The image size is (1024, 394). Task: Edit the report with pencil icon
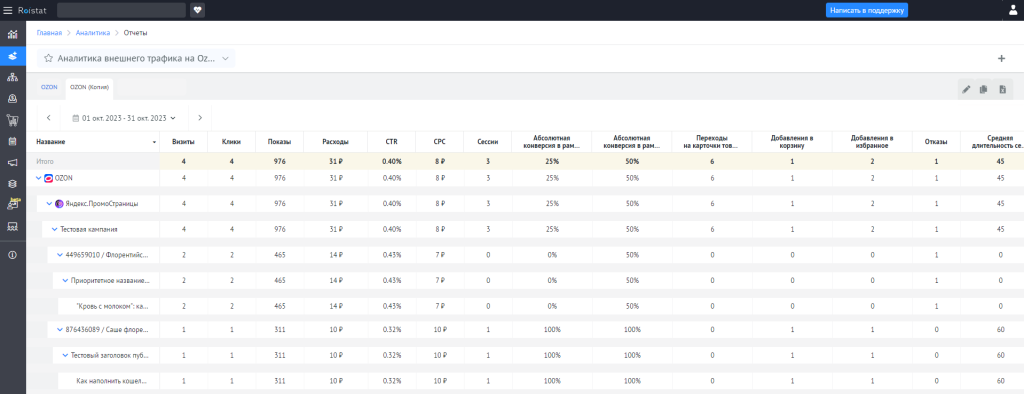[967, 90]
